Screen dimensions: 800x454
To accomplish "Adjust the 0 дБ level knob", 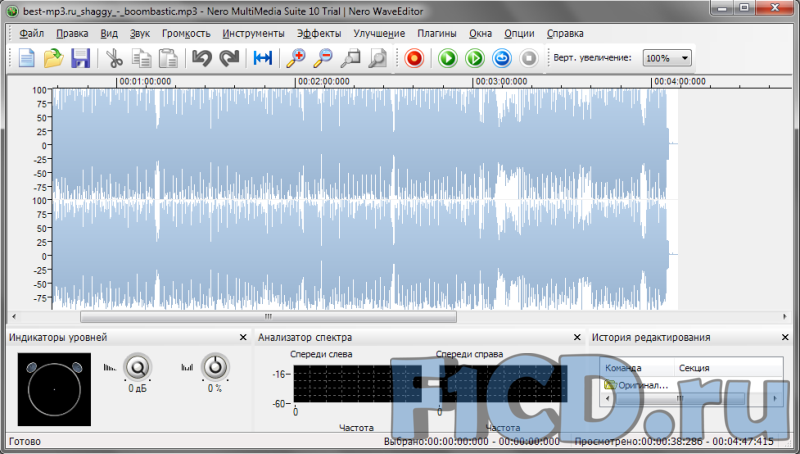I will [x=137, y=367].
